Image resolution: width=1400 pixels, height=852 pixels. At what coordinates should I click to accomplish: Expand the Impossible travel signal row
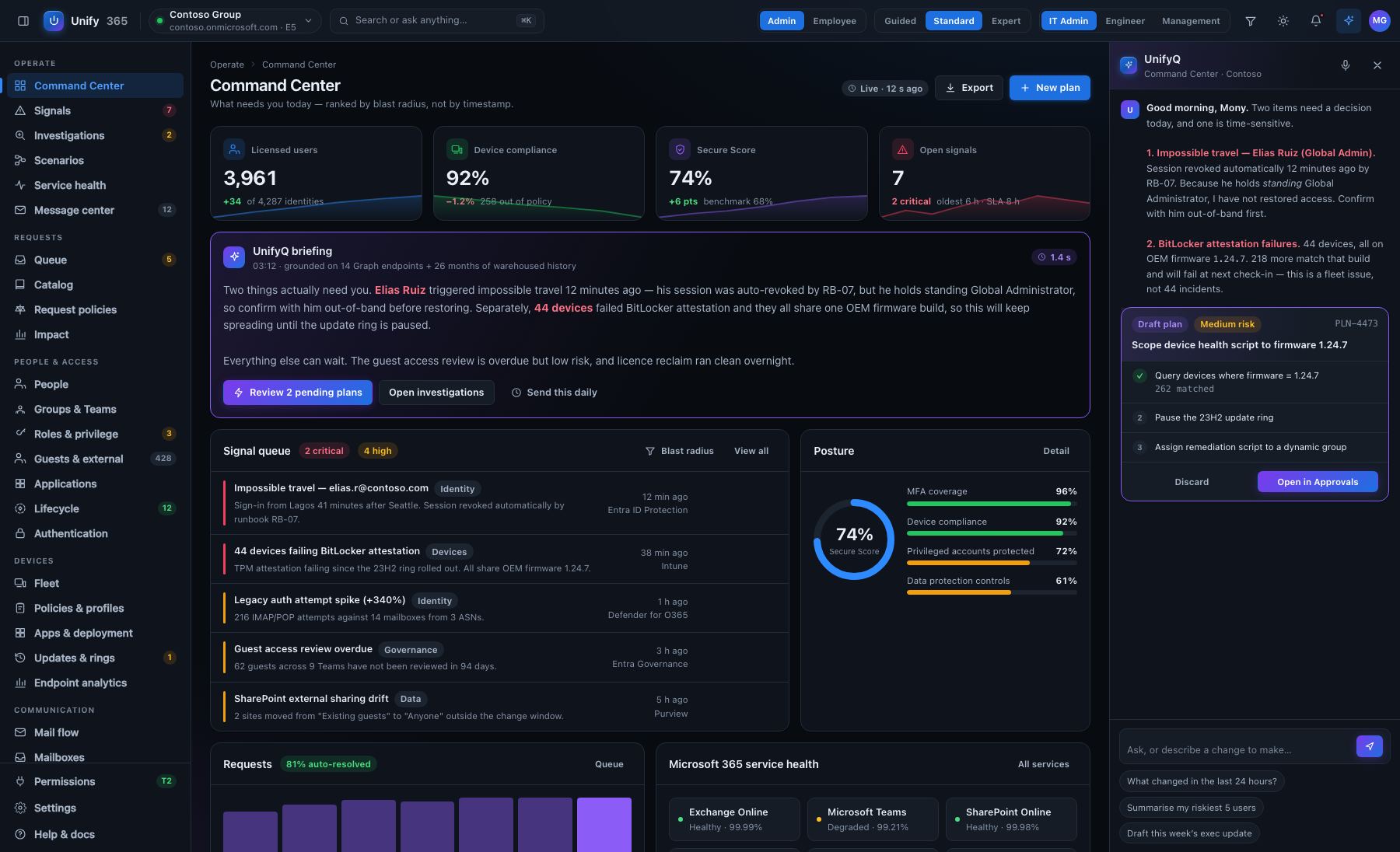click(499, 503)
